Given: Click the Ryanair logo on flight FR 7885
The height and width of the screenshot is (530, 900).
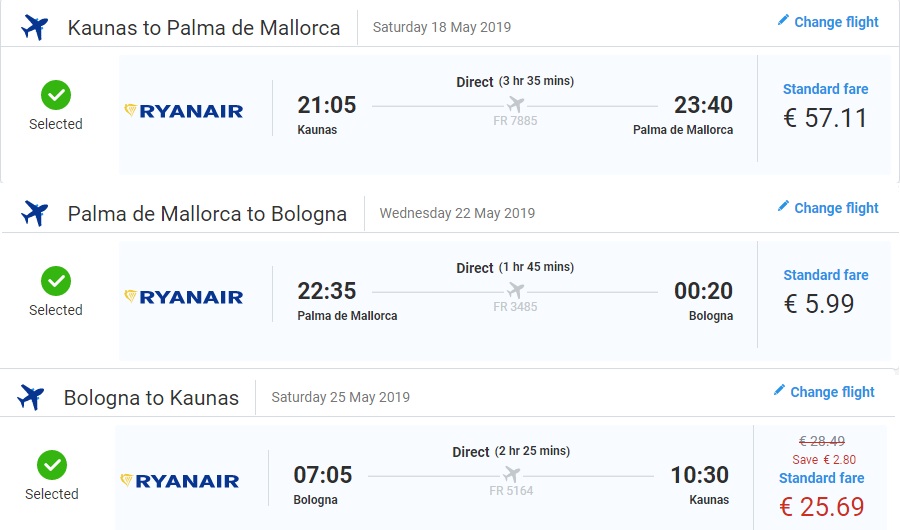Looking at the screenshot, I should pyautogui.click(x=184, y=111).
